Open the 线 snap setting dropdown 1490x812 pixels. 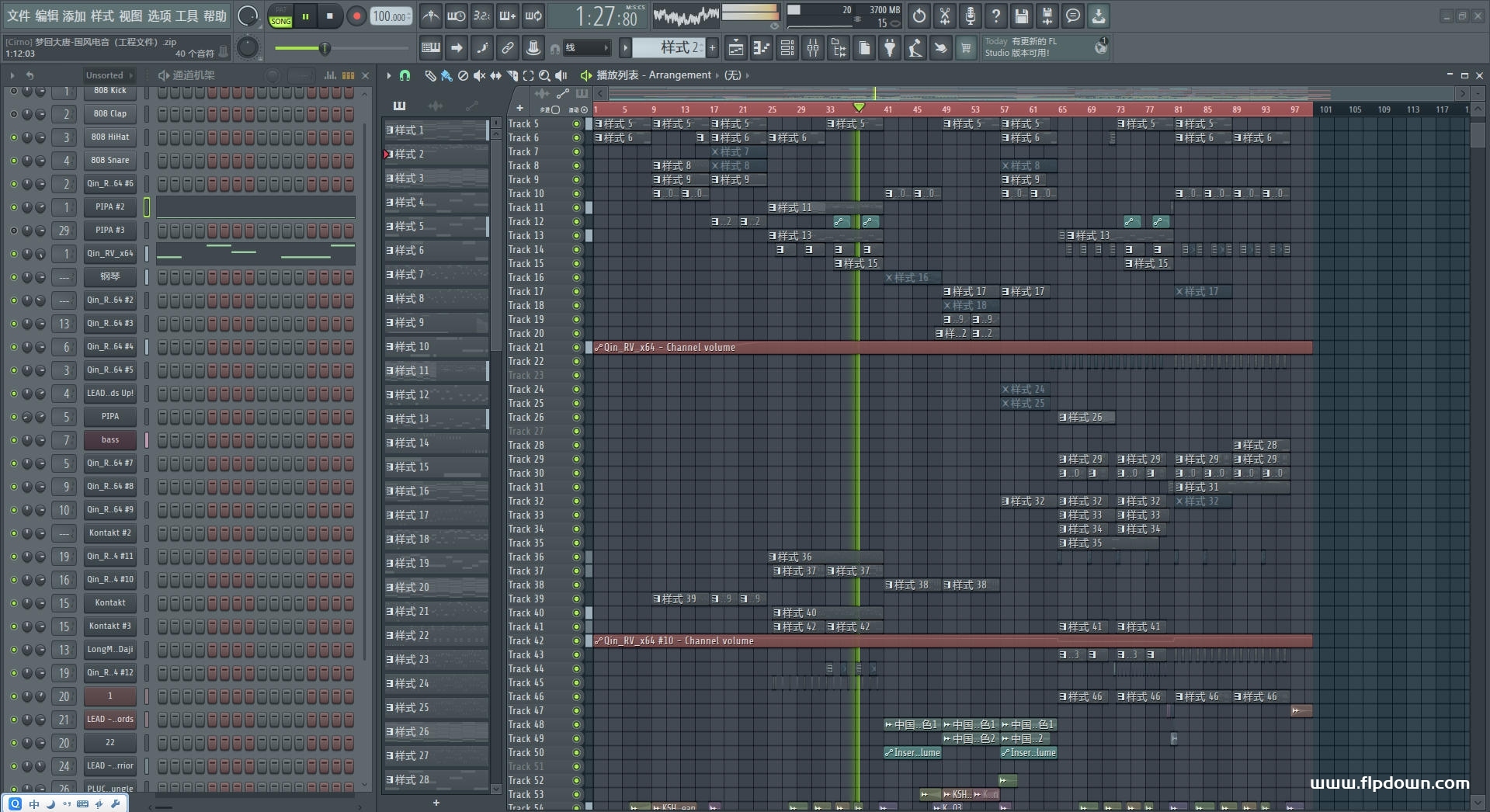586,48
